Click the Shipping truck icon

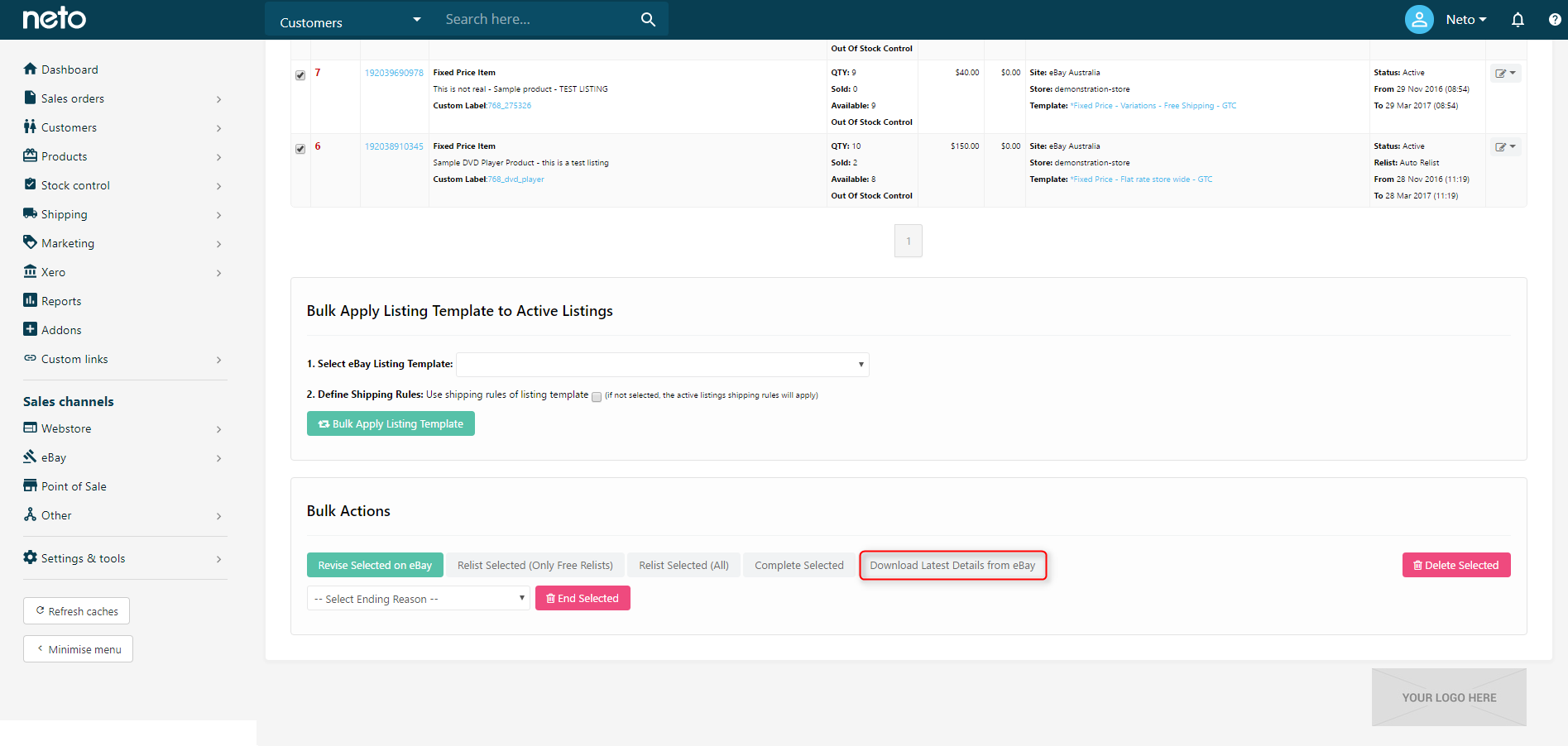pos(31,213)
